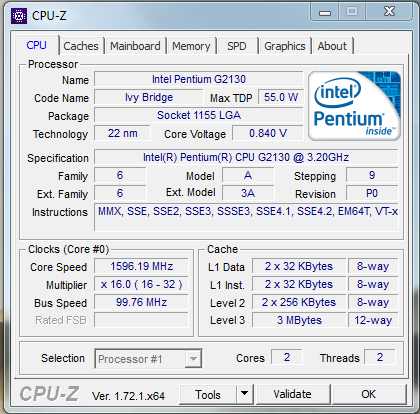The height and width of the screenshot is (414, 420).
Task: Click the Level 2 8-way value
Action: click(x=373, y=302)
